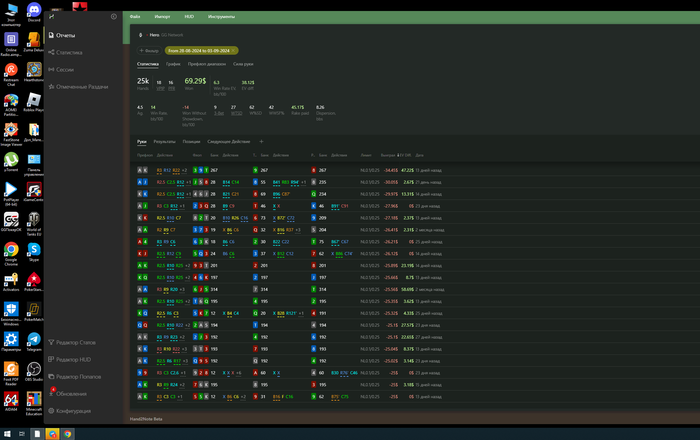Screen dimensions: 700x440
Task: Open the Статистика sidebar item
Action: click(66, 53)
